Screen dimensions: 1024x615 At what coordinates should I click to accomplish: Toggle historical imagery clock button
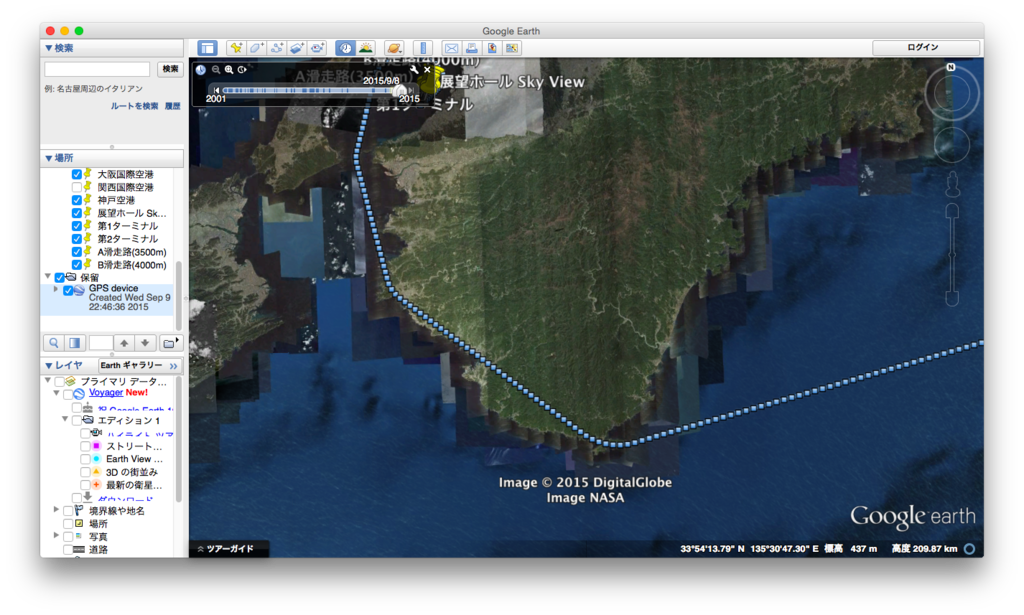tap(345, 48)
